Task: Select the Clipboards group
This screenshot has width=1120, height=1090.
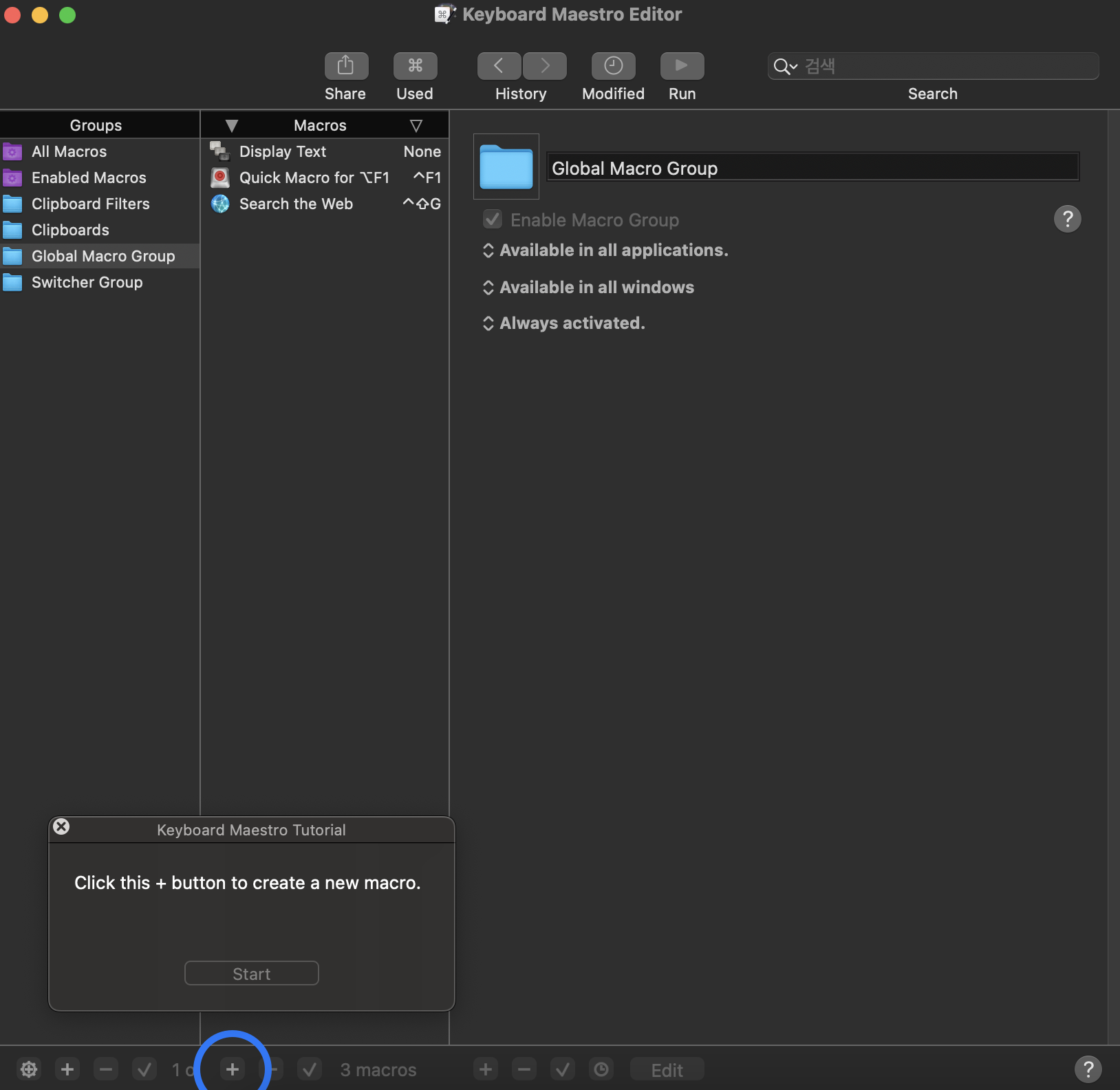Action: tap(100, 230)
